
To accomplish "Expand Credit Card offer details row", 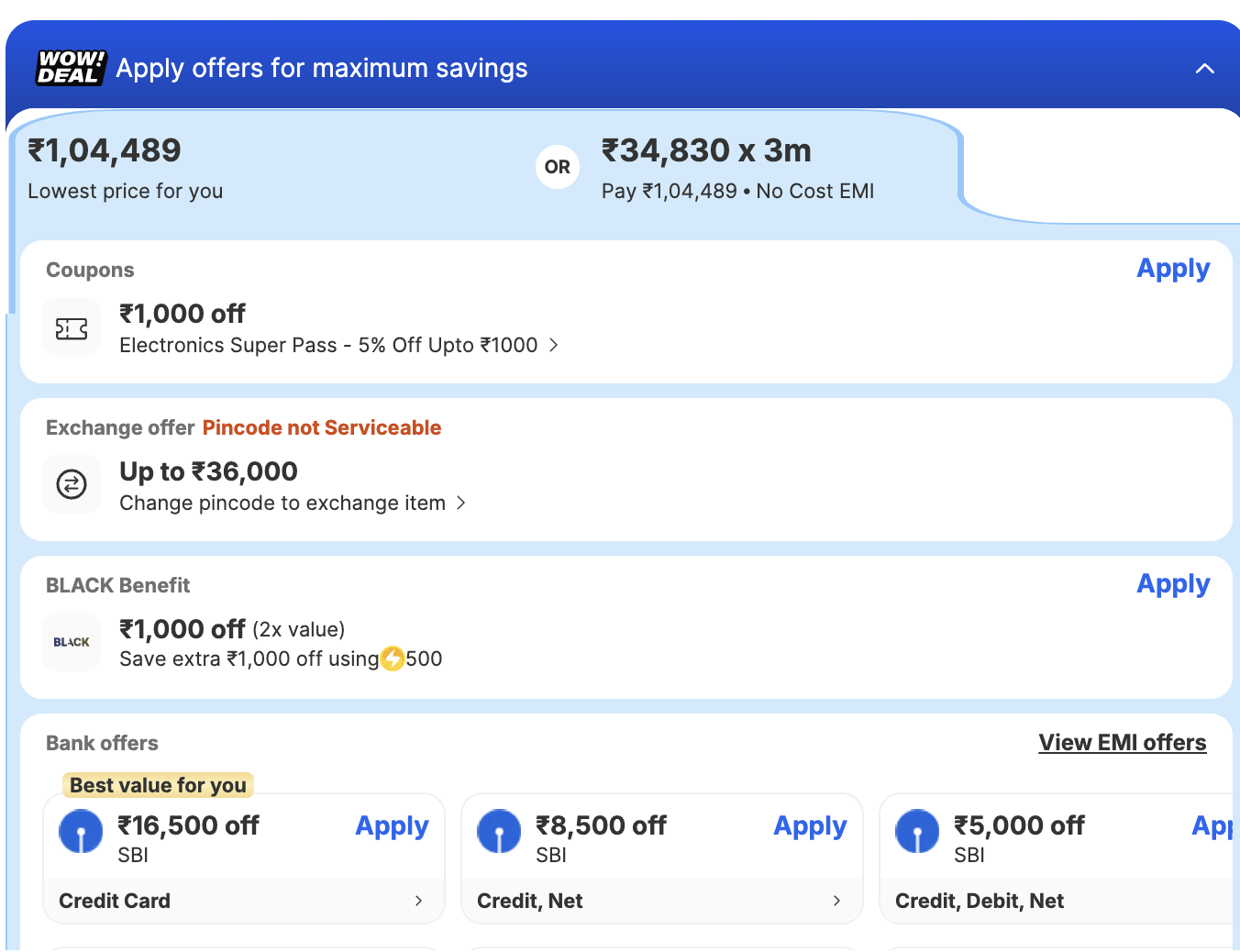I will pyautogui.click(x=418, y=901).
